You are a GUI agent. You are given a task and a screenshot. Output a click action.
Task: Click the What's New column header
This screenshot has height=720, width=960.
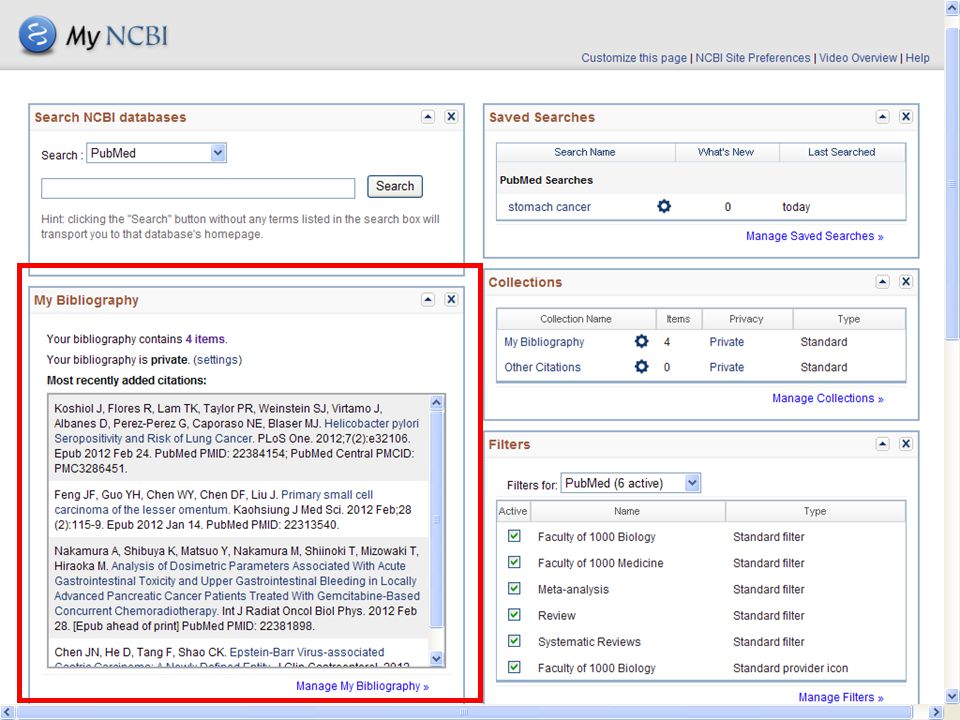pyautogui.click(x=726, y=152)
